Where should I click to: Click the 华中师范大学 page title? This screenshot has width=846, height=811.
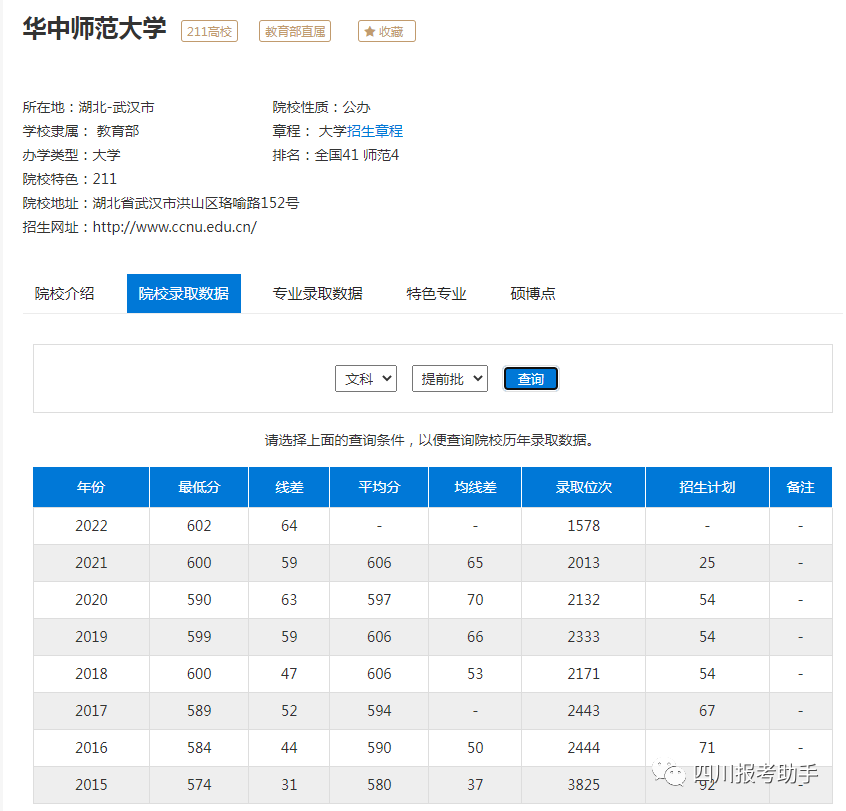(x=94, y=29)
